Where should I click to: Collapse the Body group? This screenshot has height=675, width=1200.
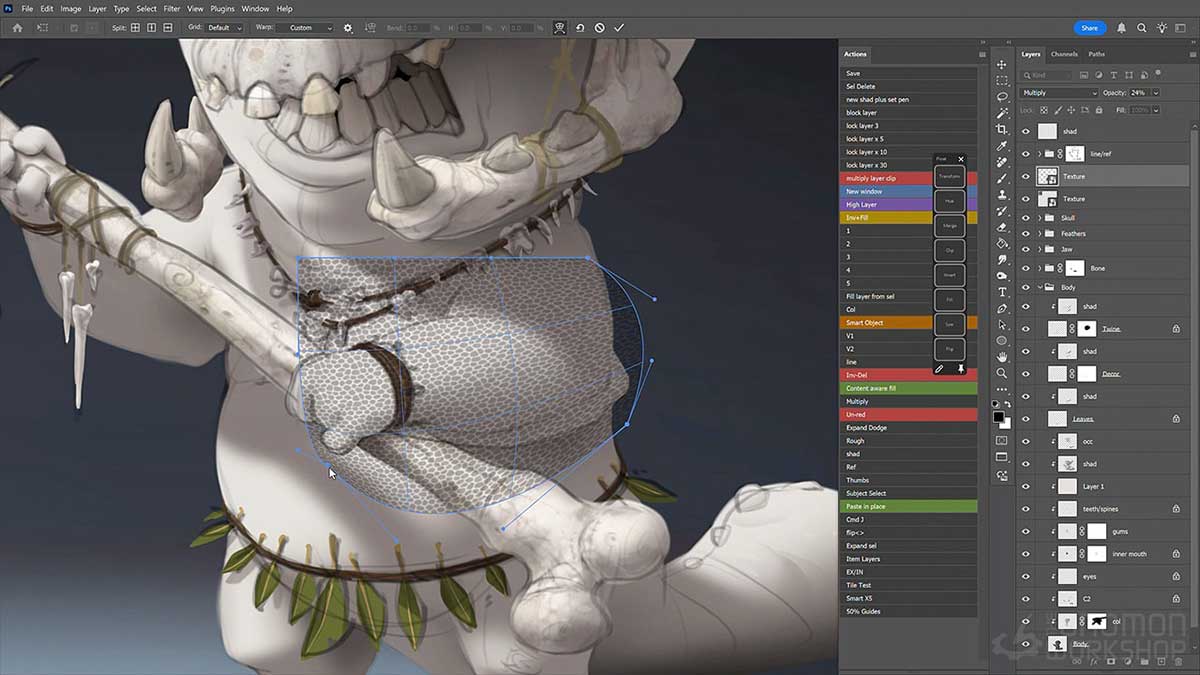click(x=1041, y=287)
